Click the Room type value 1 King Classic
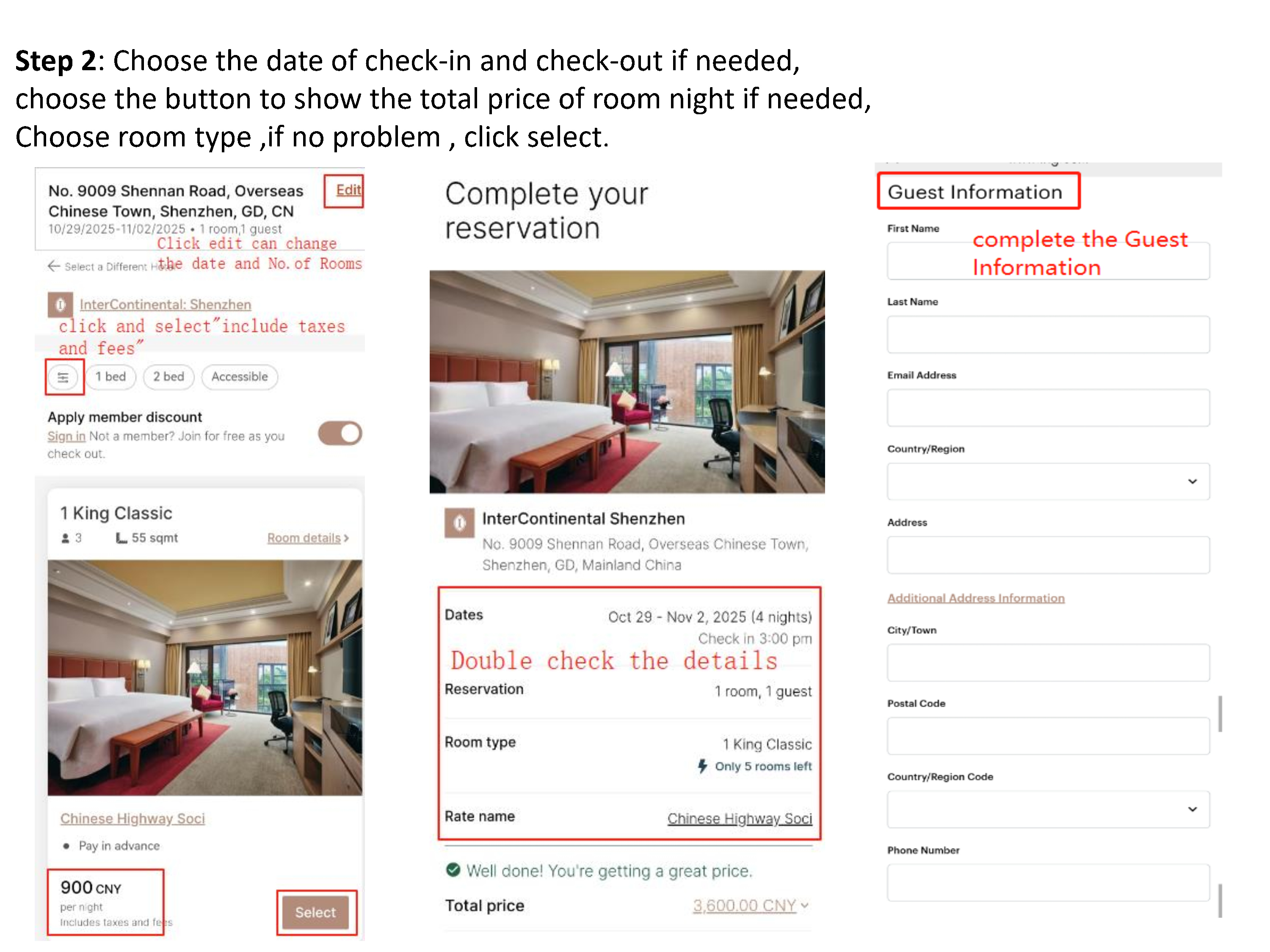Screen dimensions: 1270x952 (767, 744)
